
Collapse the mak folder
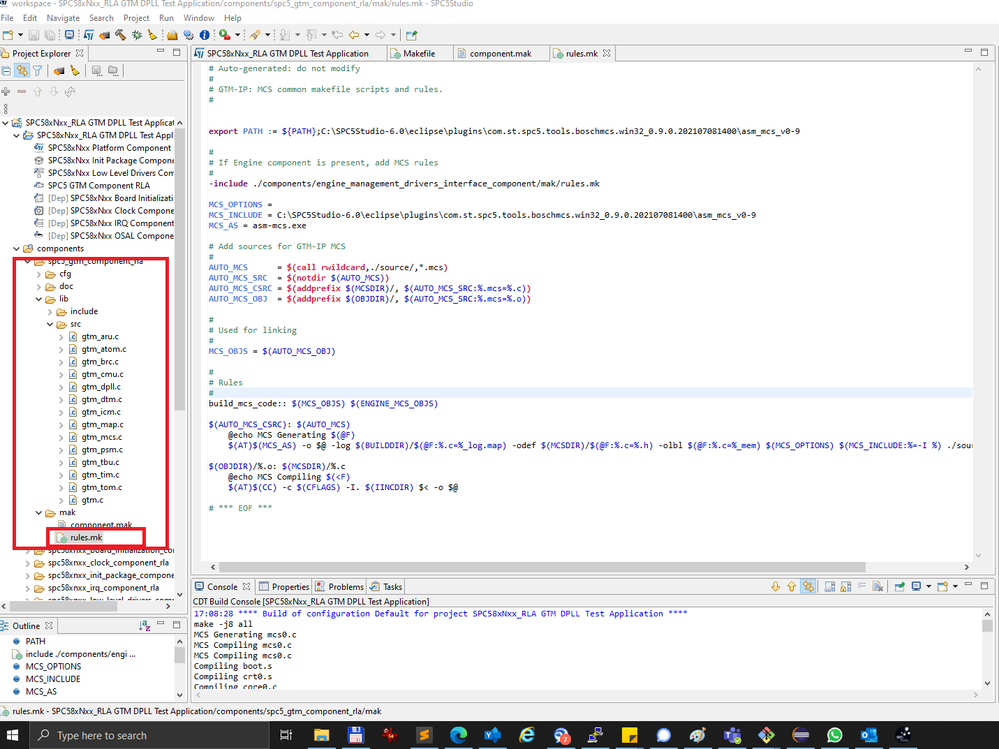coord(39,513)
